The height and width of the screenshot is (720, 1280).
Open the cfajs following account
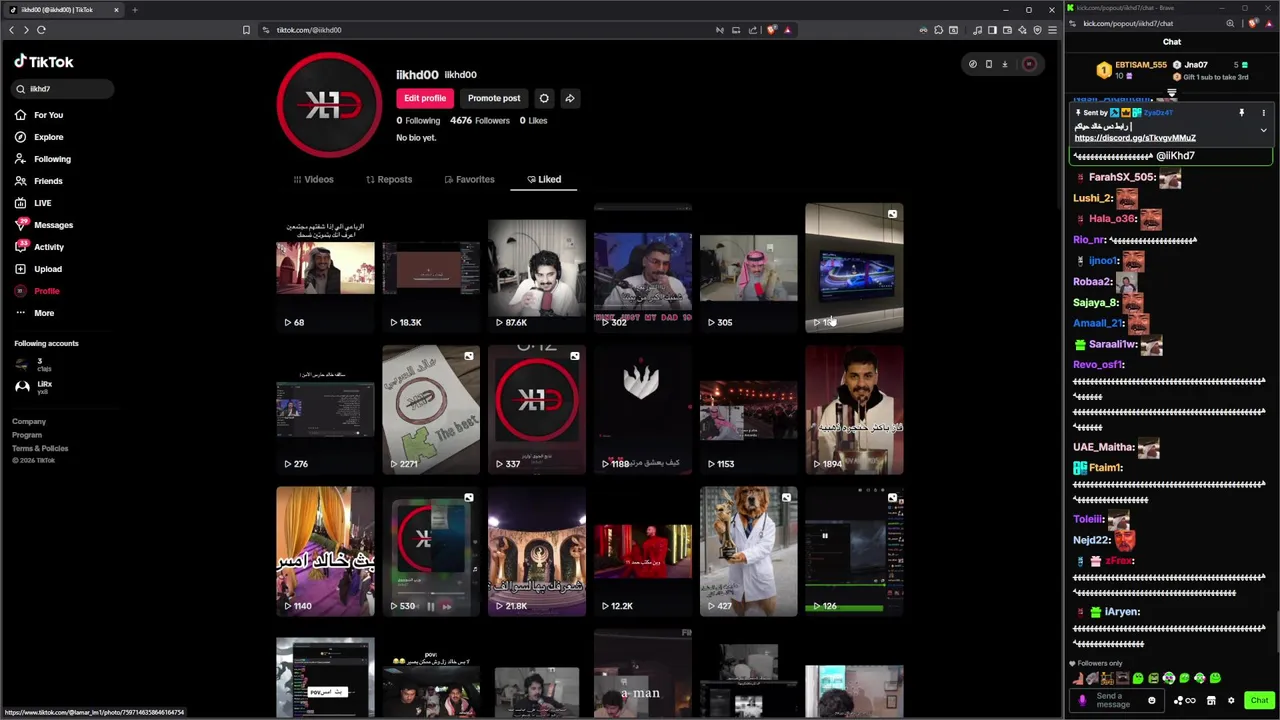(x=34, y=365)
